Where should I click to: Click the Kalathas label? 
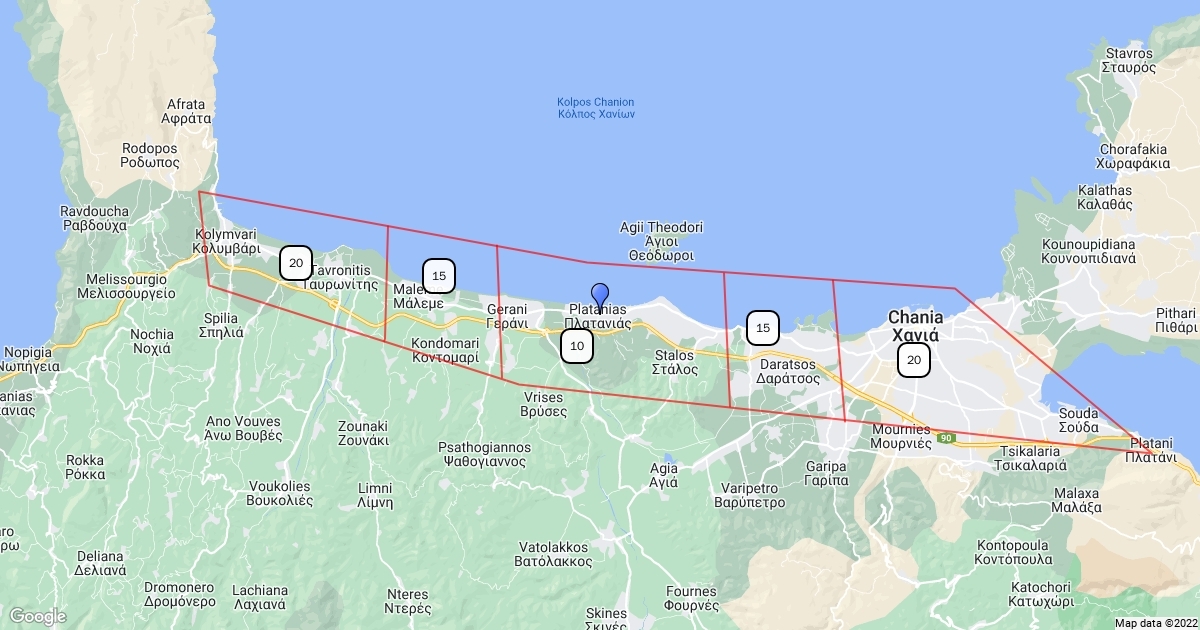(x=1106, y=197)
